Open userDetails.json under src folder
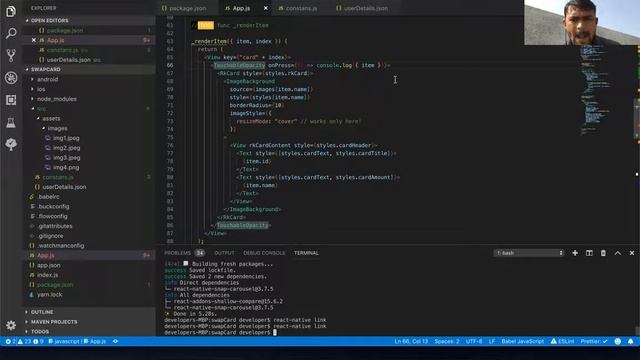Image resolution: width=640 pixels, height=360 pixels. (x=64, y=187)
